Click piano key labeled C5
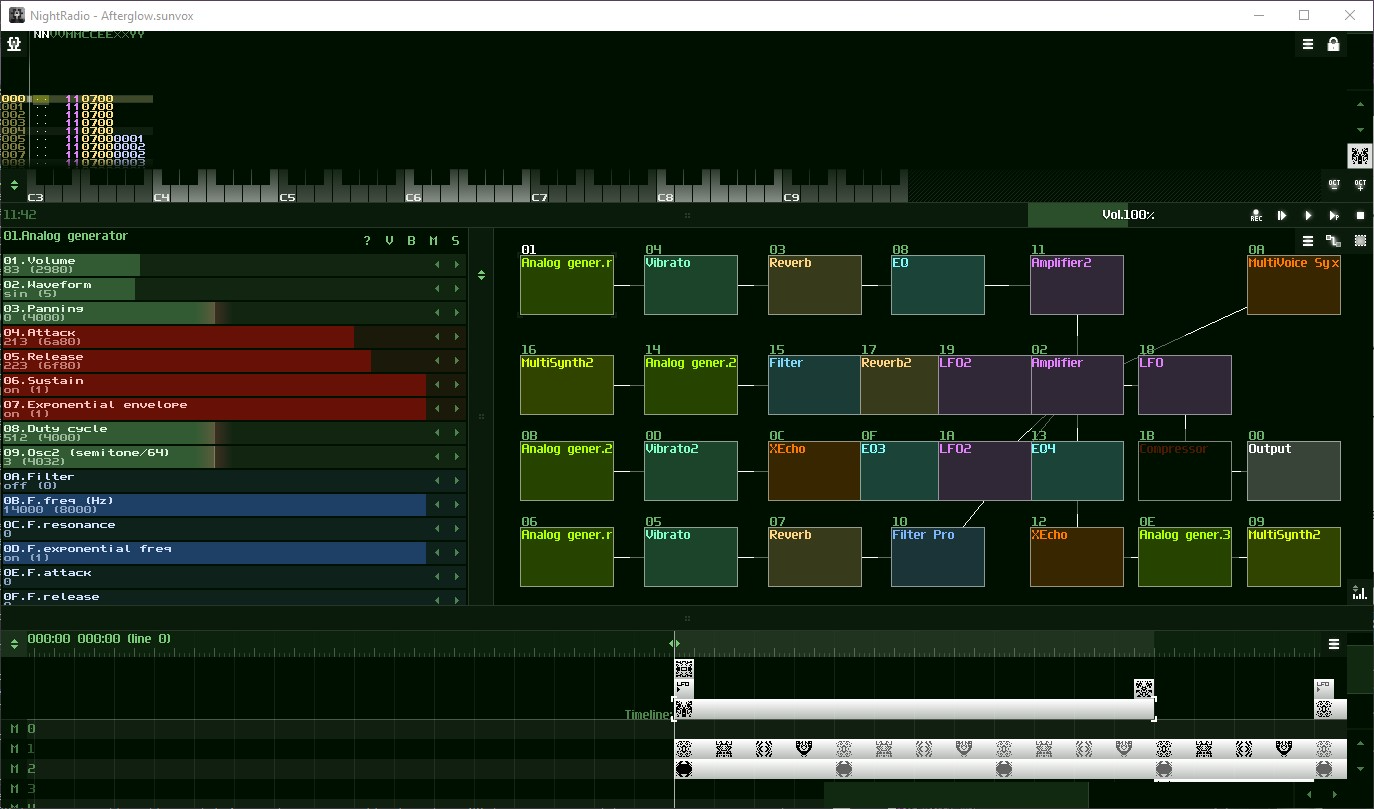 (x=288, y=195)
